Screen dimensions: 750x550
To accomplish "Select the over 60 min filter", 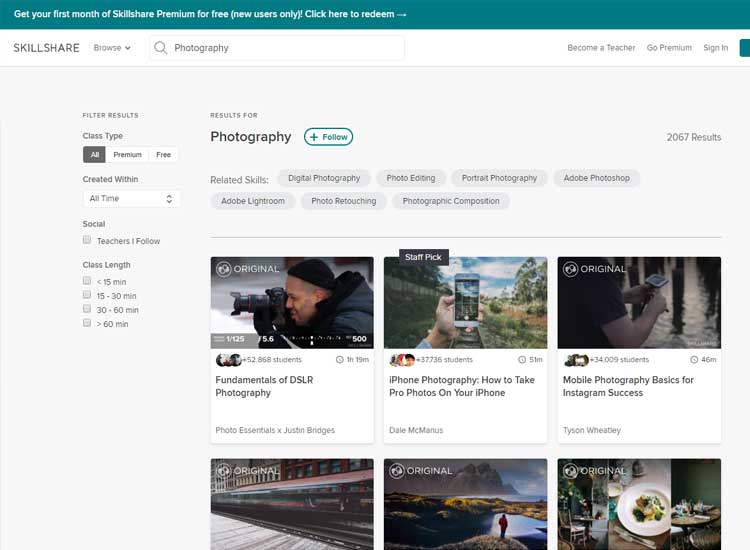I will coord(87,323).
